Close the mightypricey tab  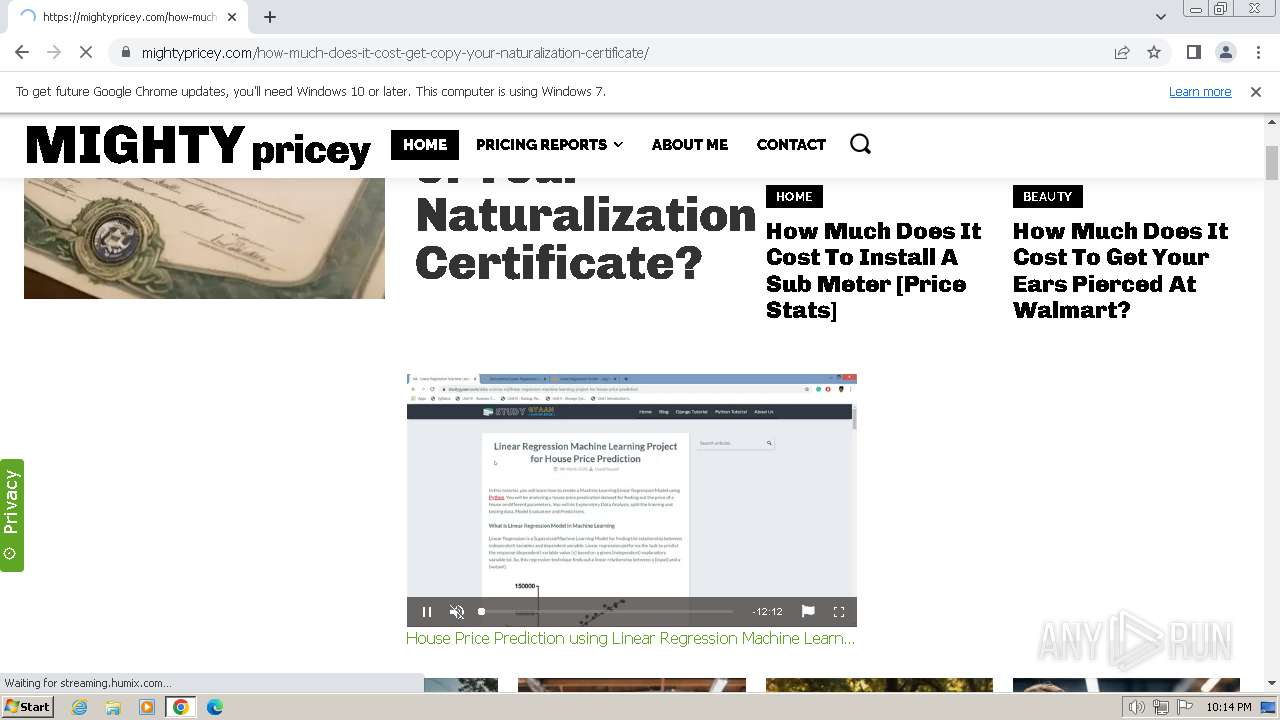[x=232, y=16]
